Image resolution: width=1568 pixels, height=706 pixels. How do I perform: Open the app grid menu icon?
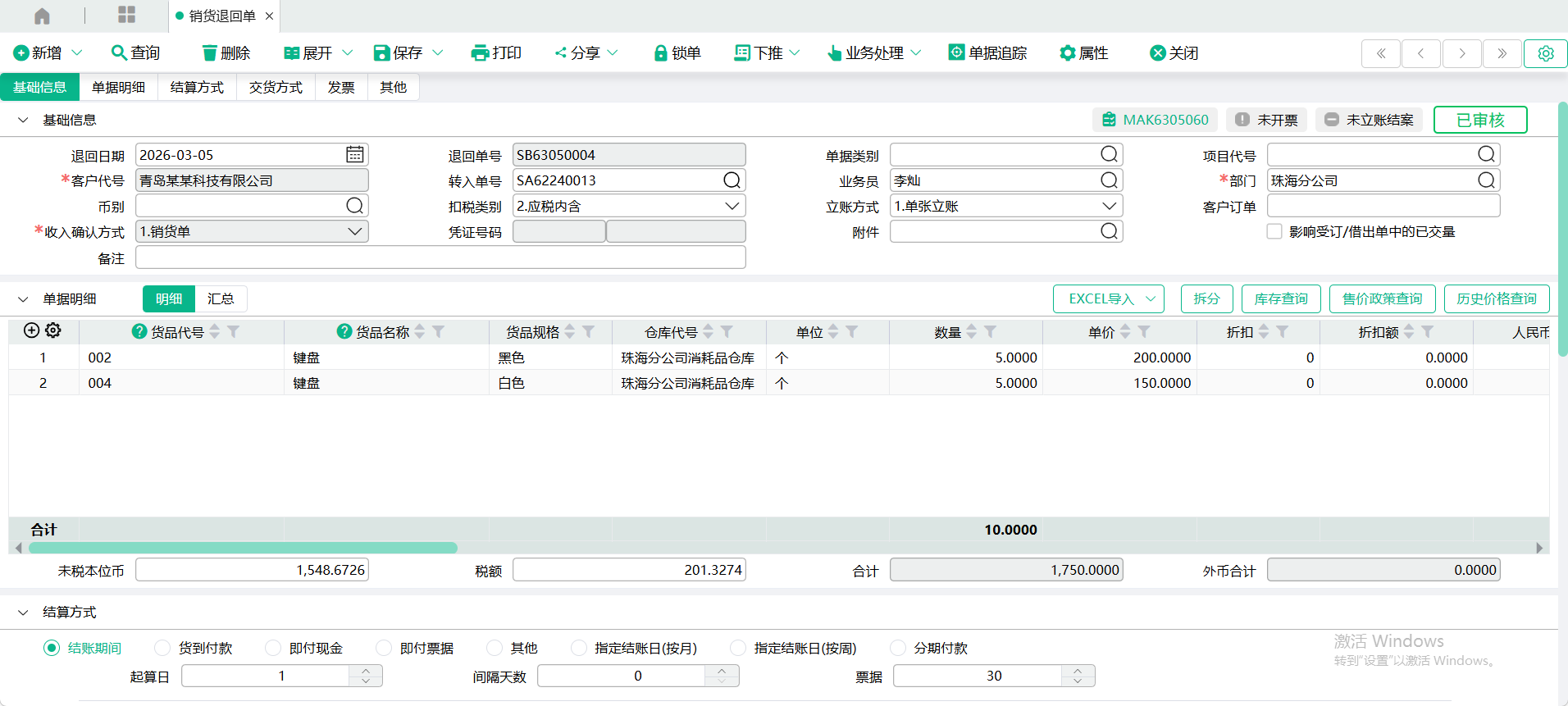click(x=126, y=15)
